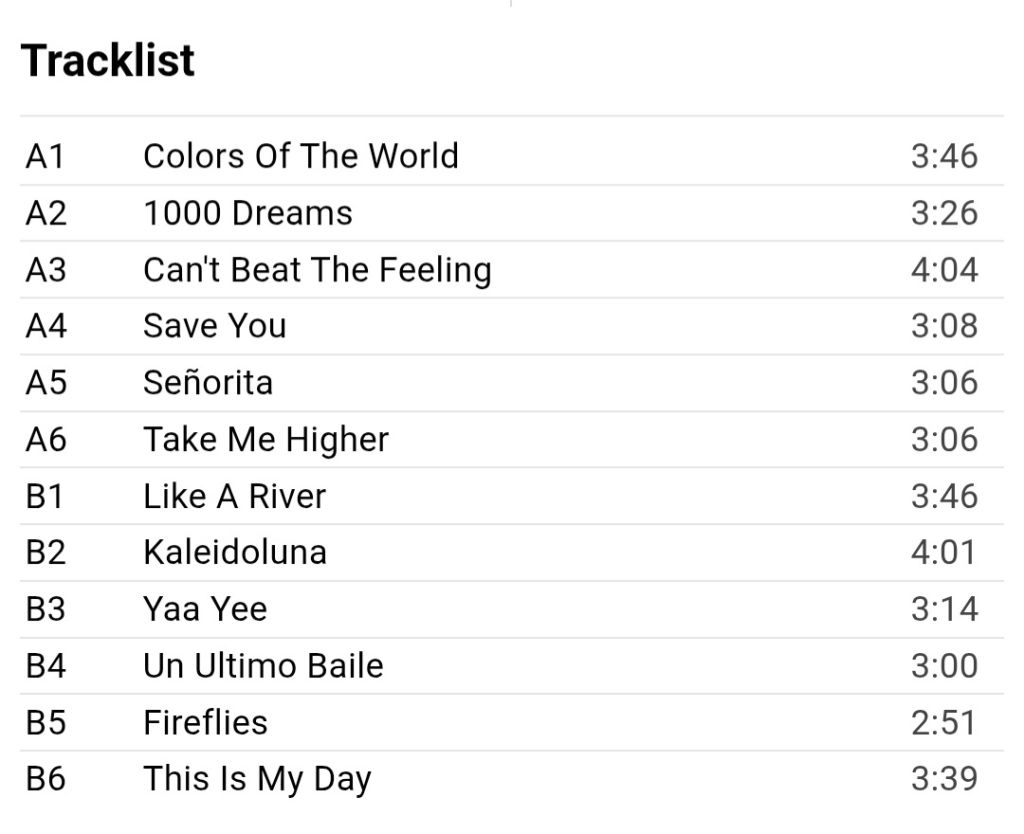Click Can't Beat The Feeling track title

[x=317, y=270]
